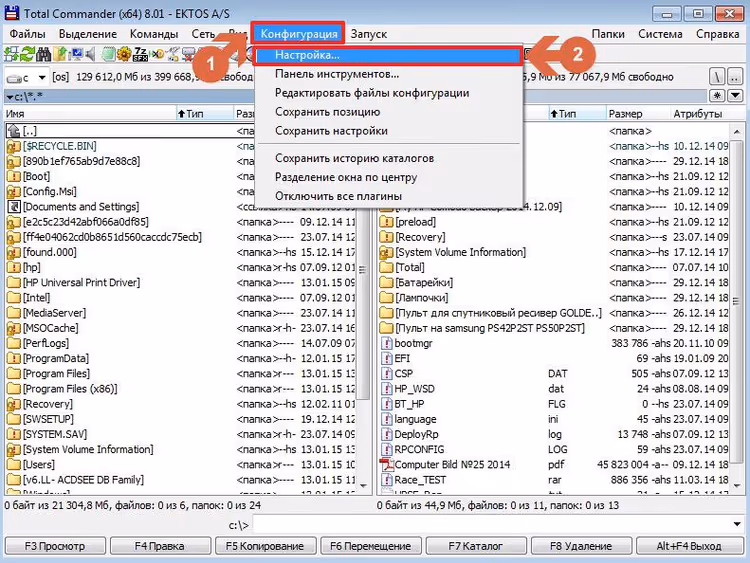Choose Разделение окна по центру

388,177
